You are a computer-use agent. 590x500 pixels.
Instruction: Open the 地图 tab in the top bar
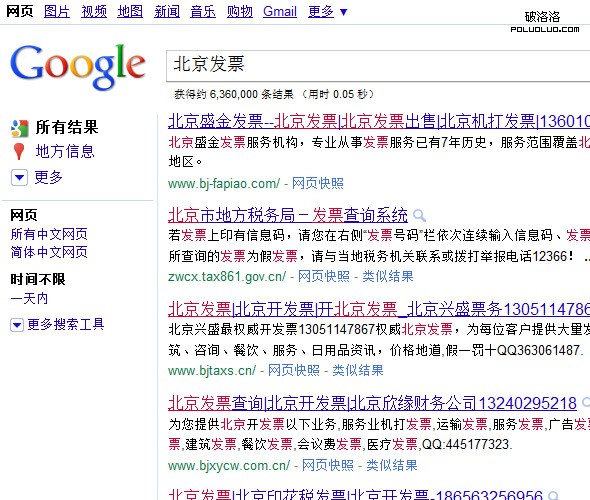(x=130, y=12)
